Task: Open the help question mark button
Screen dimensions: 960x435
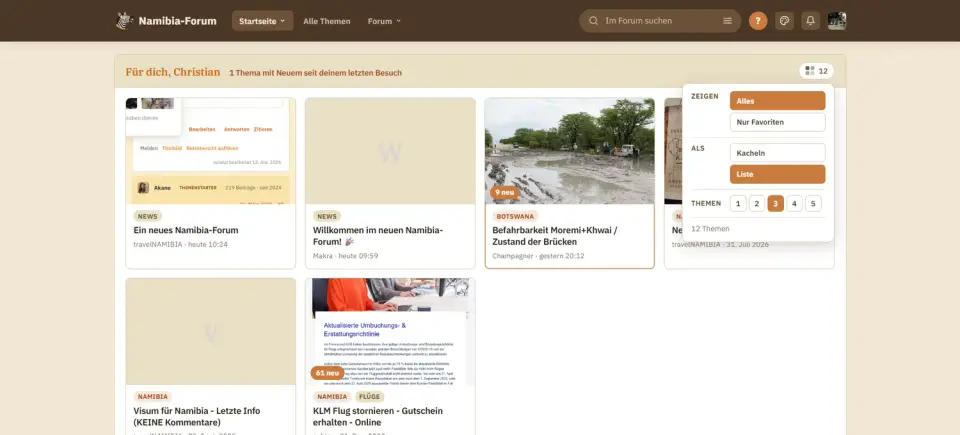Action: tap(758, 21)
